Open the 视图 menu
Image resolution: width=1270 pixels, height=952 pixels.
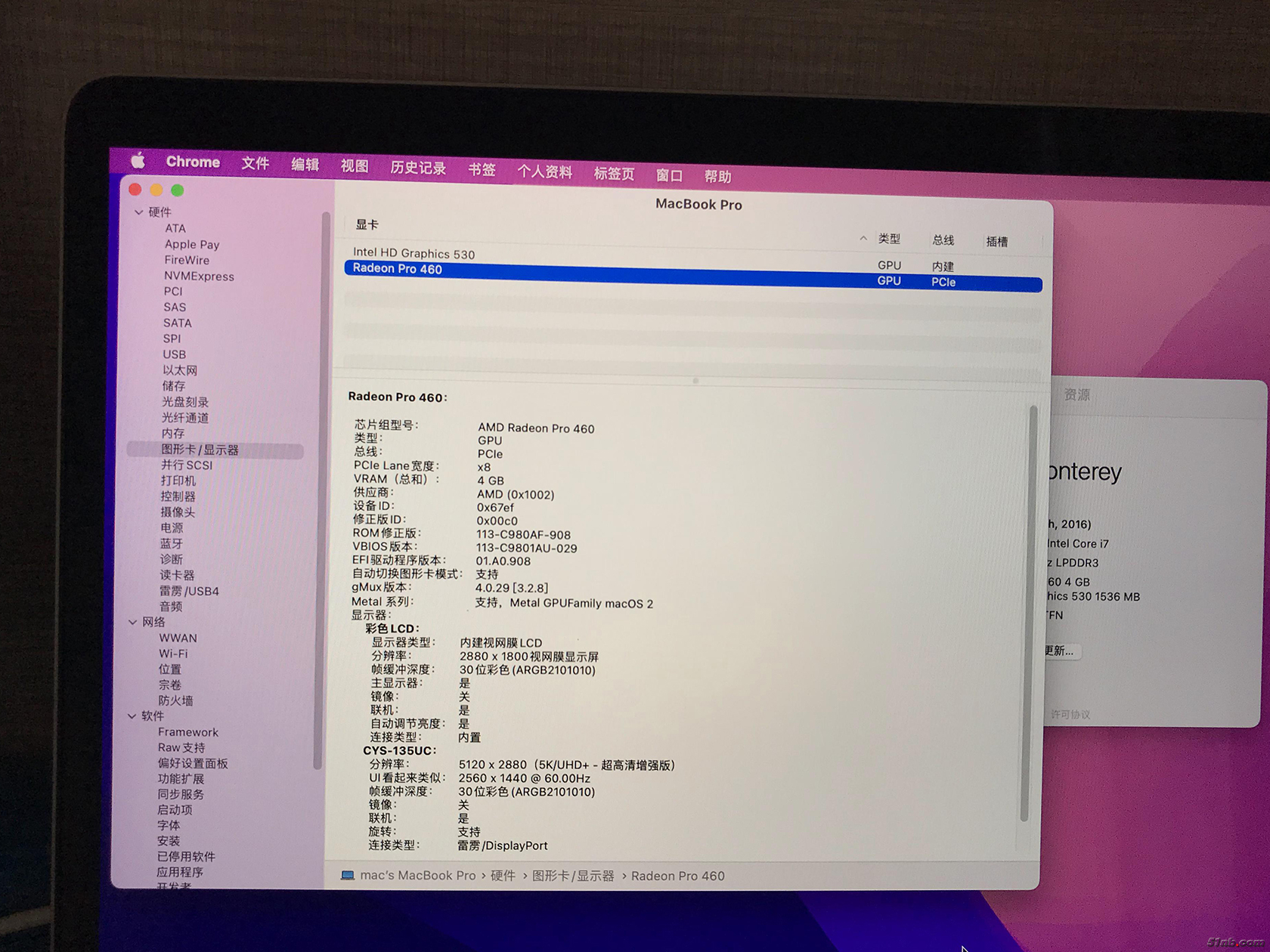(355, 166)
